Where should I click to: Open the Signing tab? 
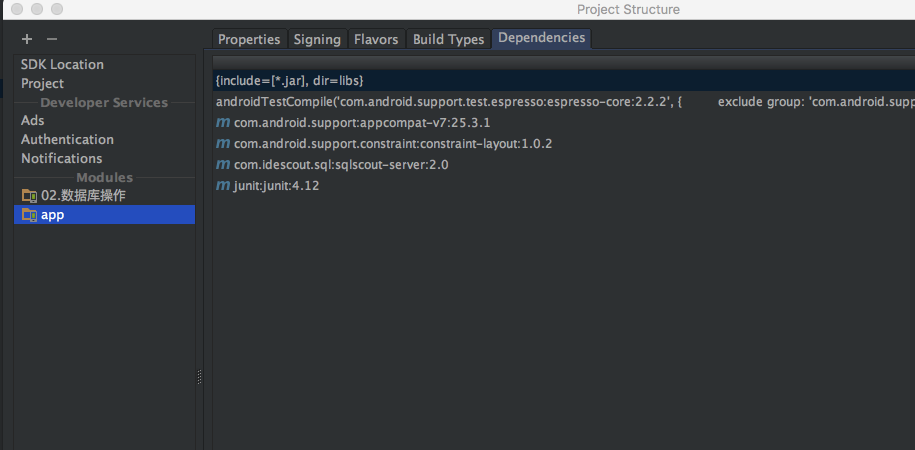pyautogui.click(x=317, y=40)
